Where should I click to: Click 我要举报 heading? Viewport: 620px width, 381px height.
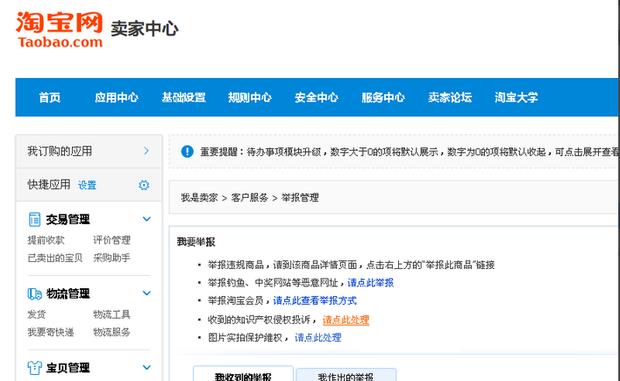tap(196, 242)
